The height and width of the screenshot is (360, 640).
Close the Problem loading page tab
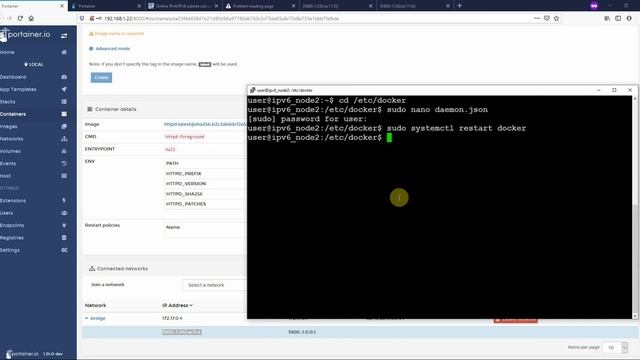pyautogui.click(x=293, y=6)
